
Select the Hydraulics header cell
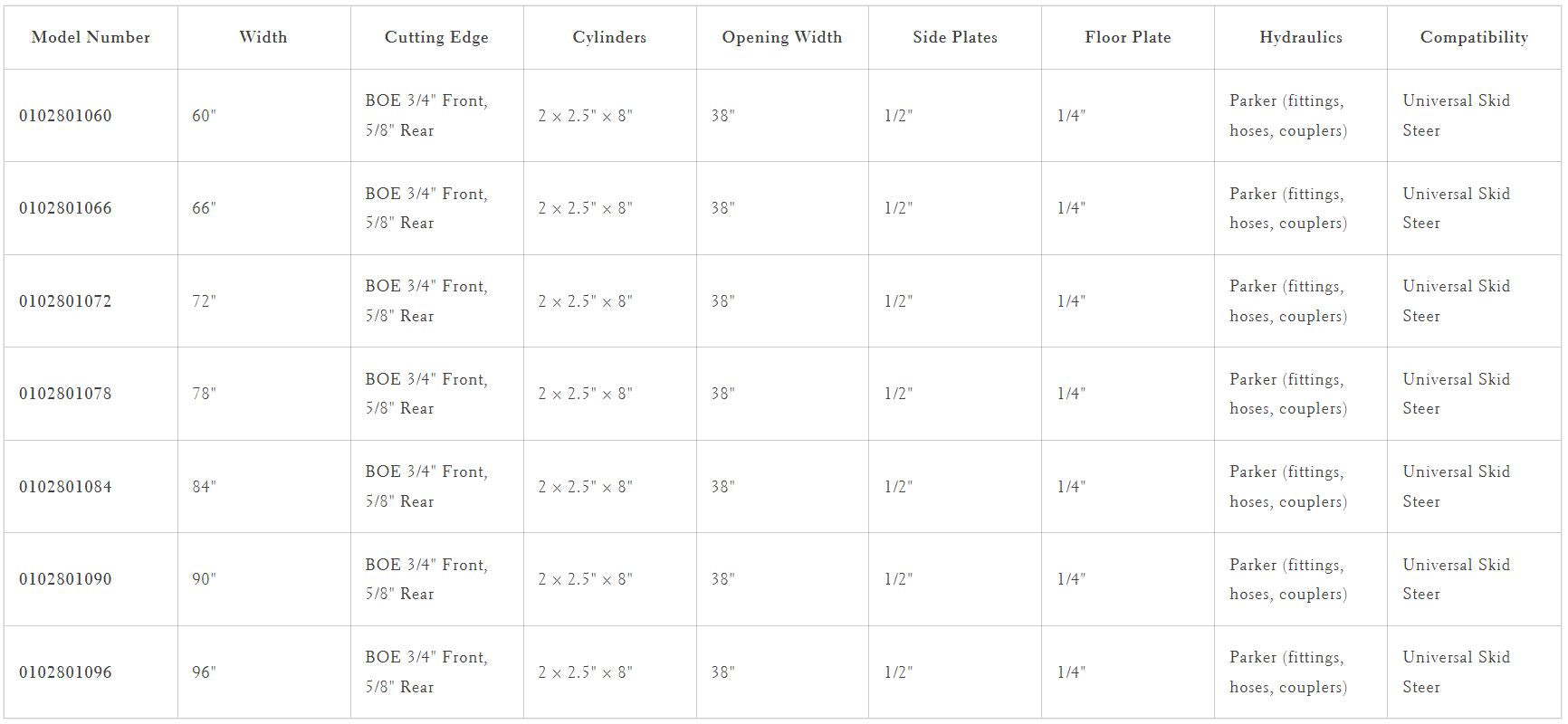pyautogui.click(x=1301, y=37)
